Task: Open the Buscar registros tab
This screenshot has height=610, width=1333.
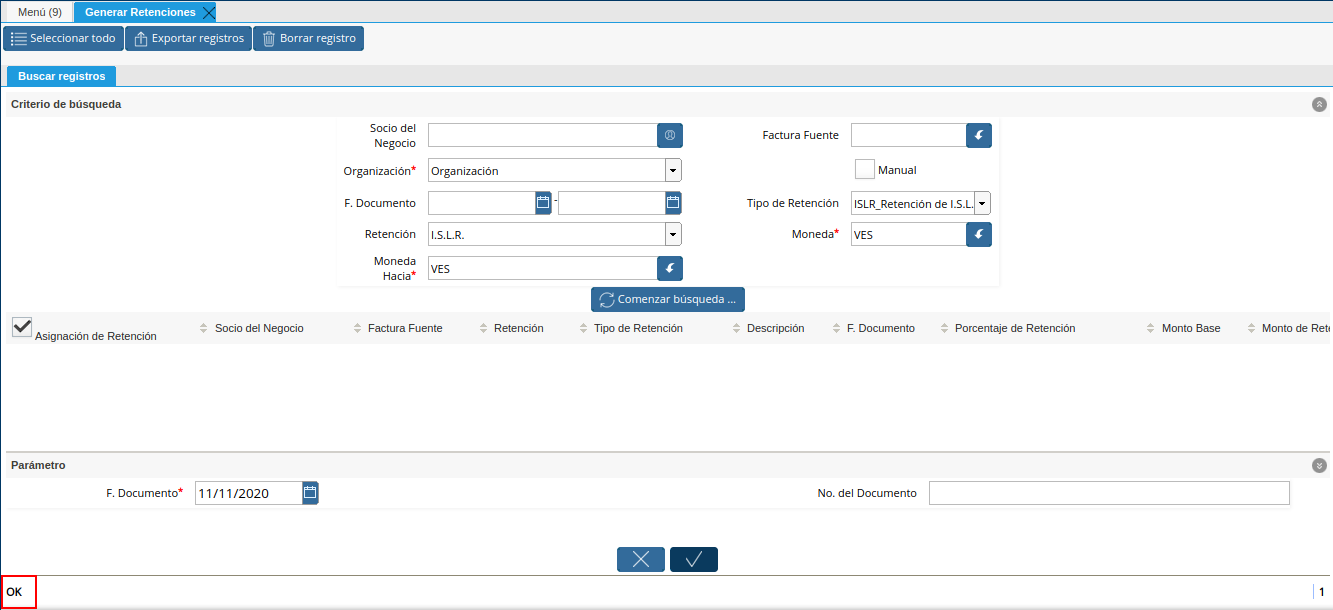Action: 61,76
